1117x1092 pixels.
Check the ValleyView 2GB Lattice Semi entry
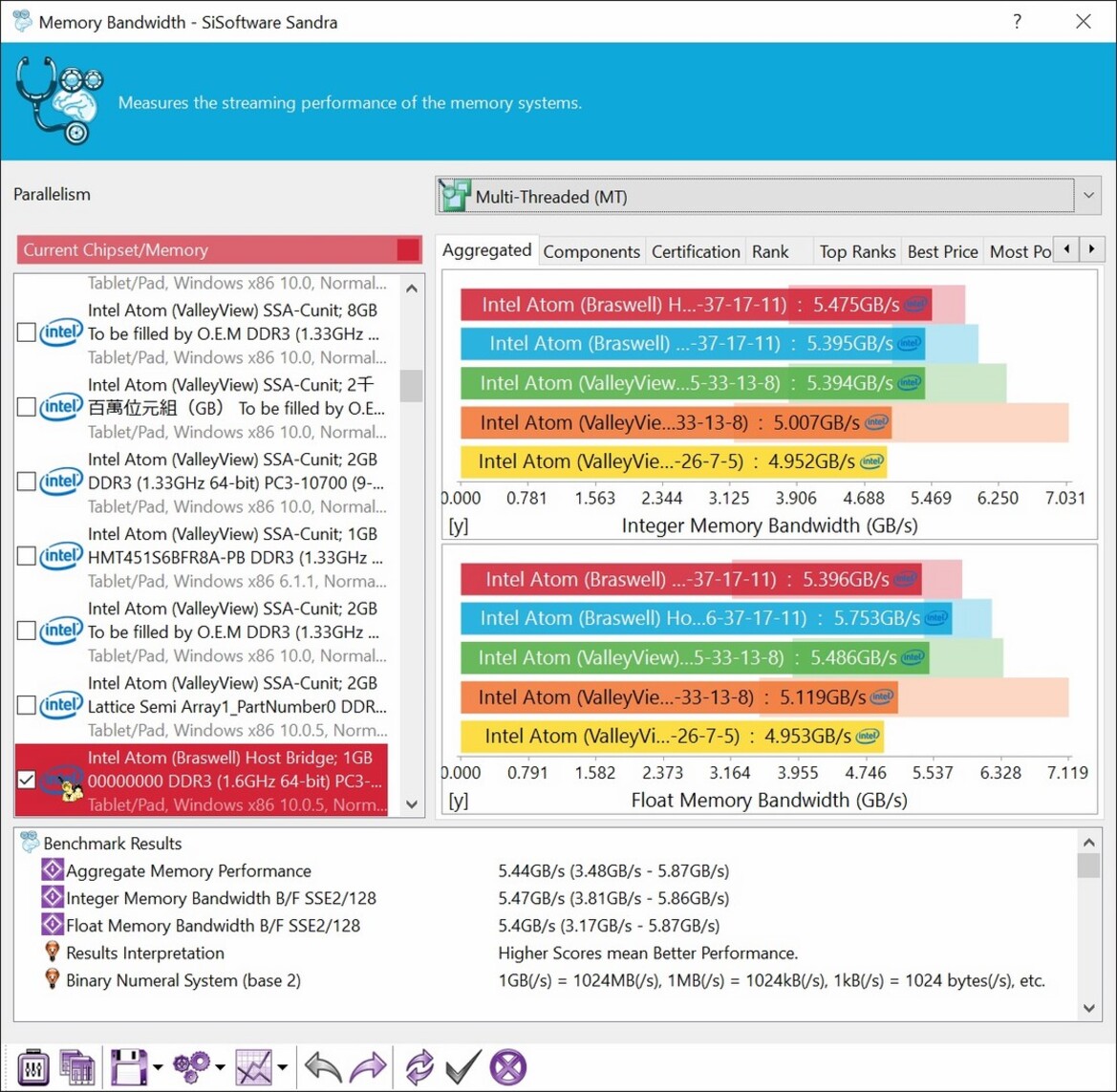(27, 705)
